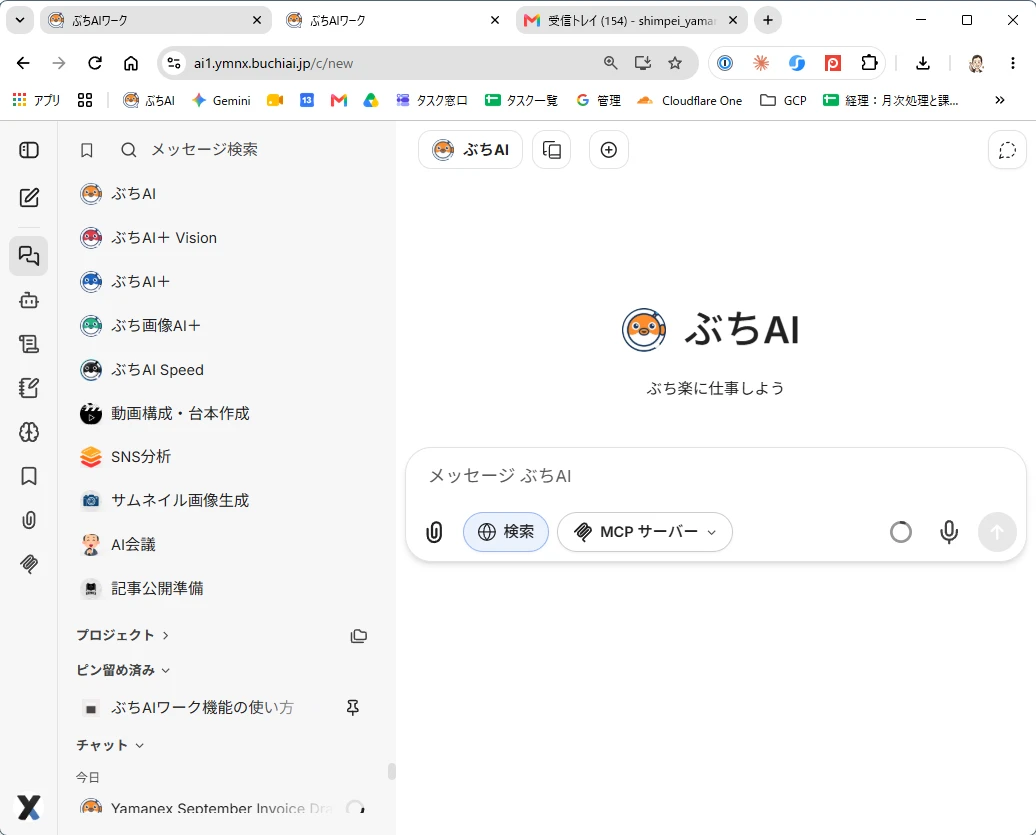Open SNS分析 agent
Image resolution: width=1036 pixels, height=835 pixels.
point(225,457)
